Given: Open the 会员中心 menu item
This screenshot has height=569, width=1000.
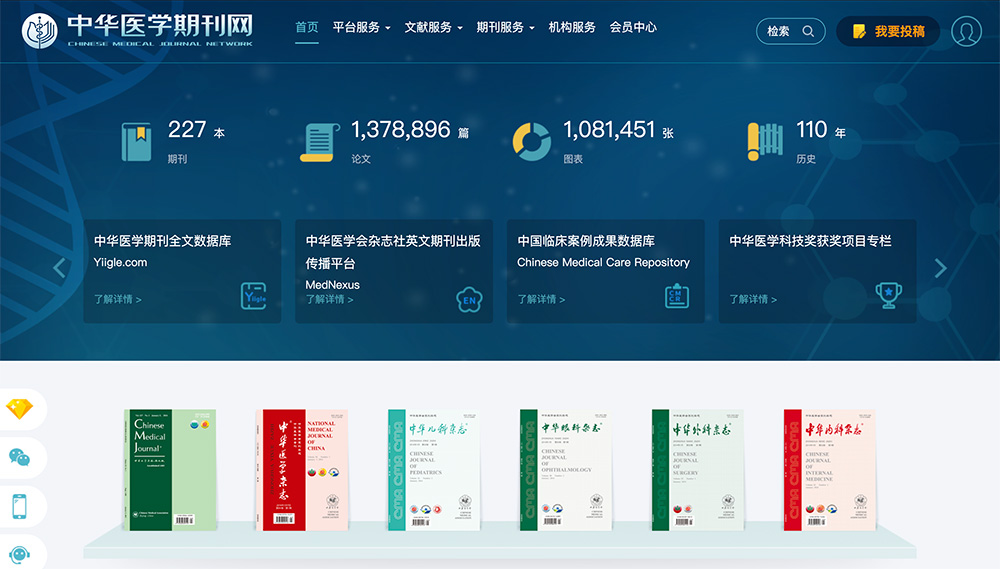Looking at the screenshot, I should click(633, 27).
